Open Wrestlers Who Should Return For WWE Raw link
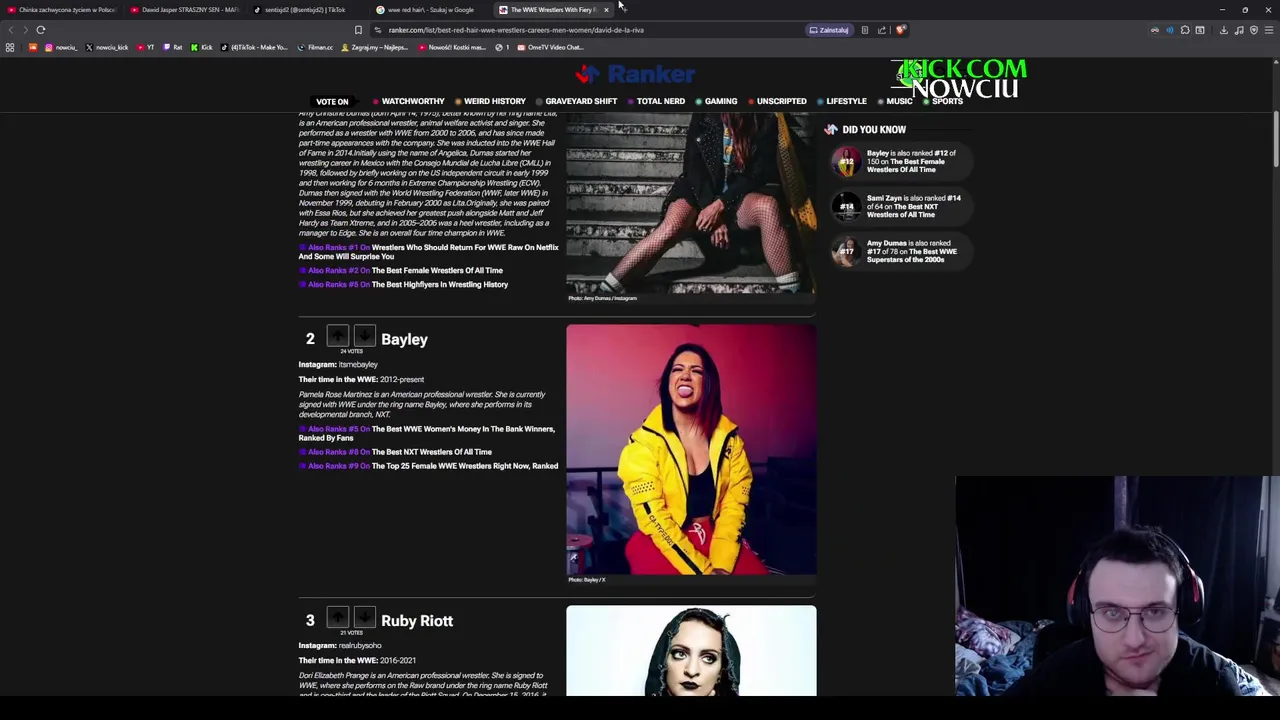Image resolution: width=1280 pixels, height=720 pixels. click(428, 252)
